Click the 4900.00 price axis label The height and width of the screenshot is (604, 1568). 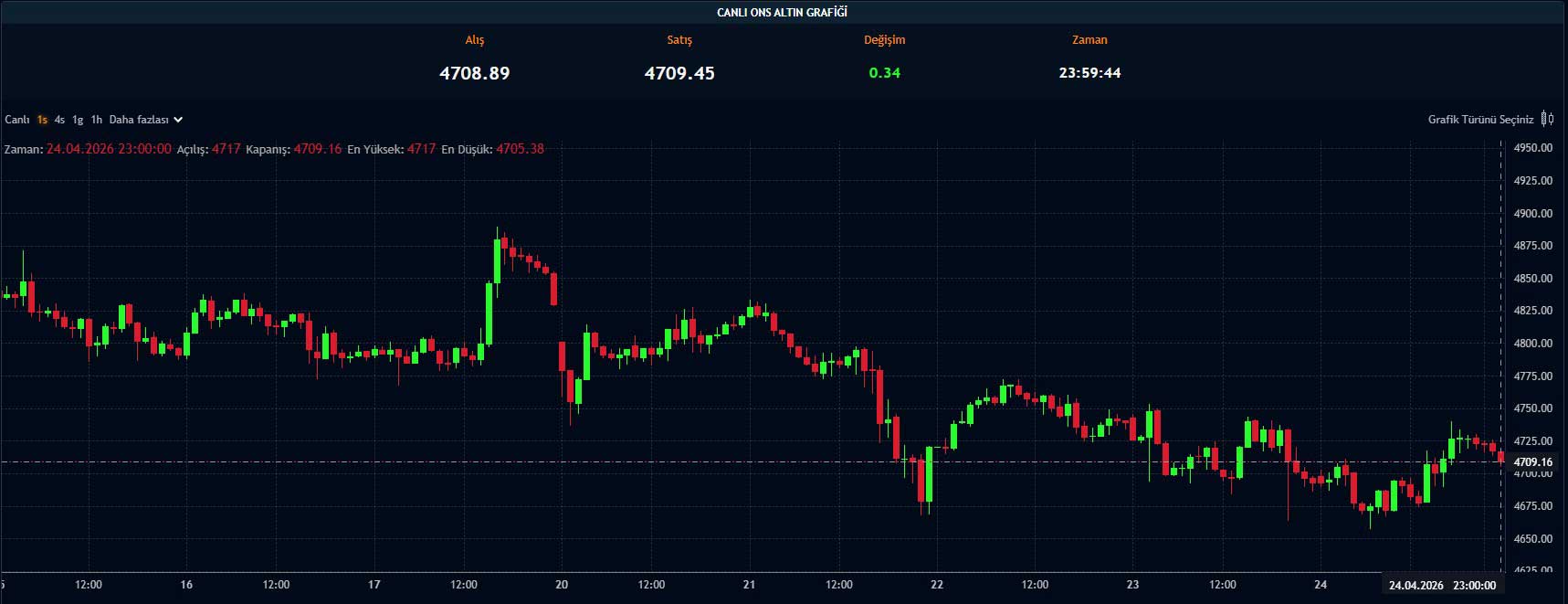click(x=1532, y=214)
